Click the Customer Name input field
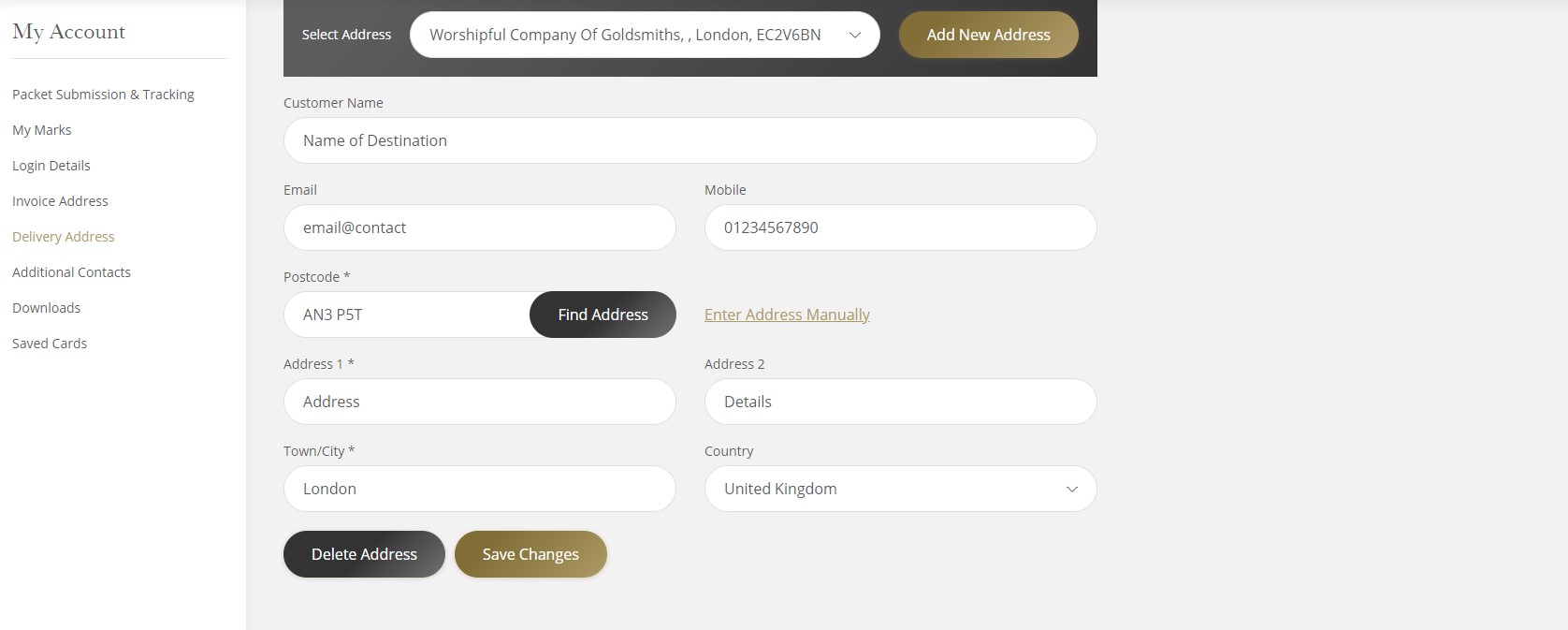Viewport: 1568px width, 630px height. [690, 140]
